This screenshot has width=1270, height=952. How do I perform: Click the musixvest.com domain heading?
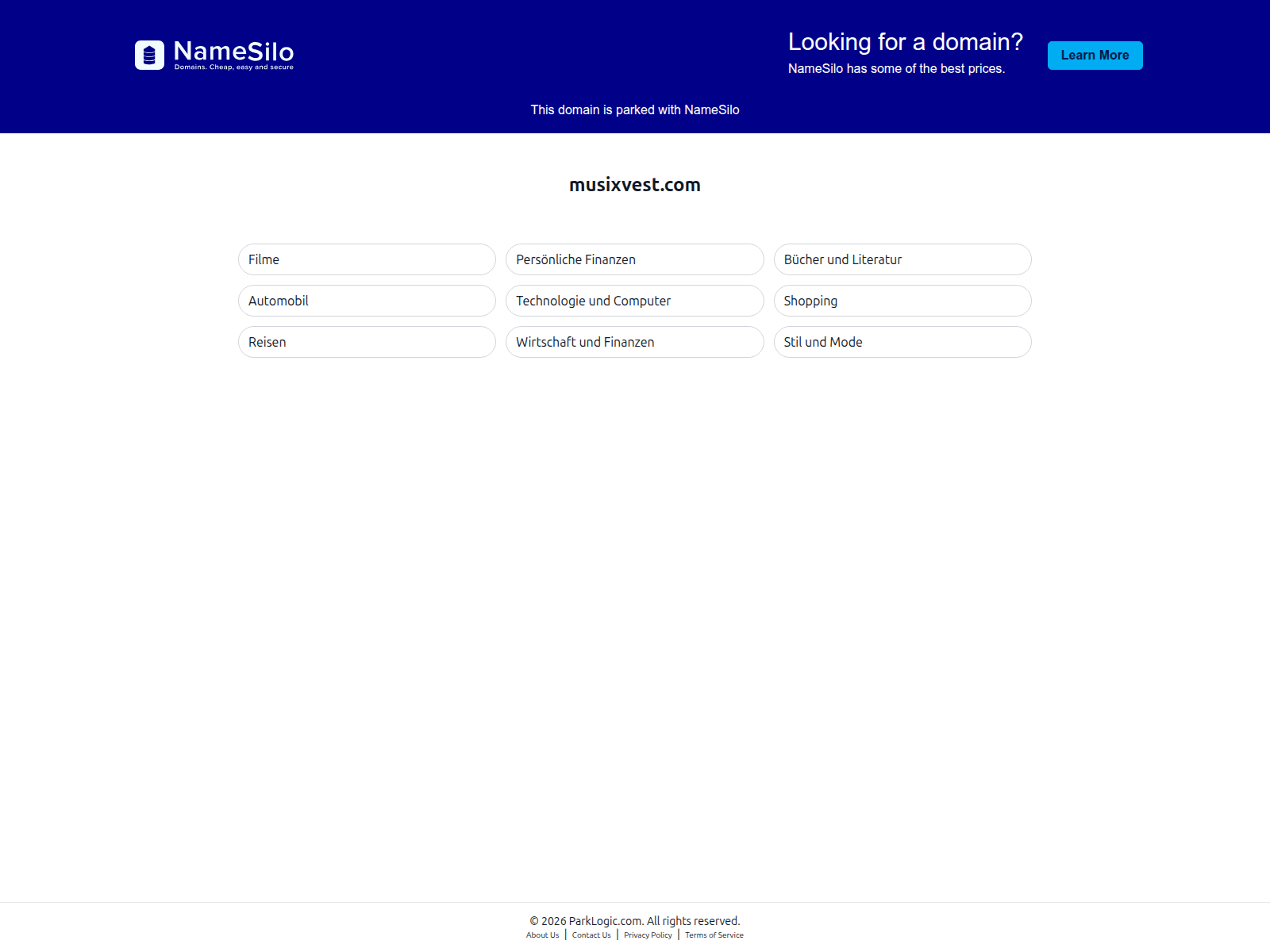pos(635,185)
